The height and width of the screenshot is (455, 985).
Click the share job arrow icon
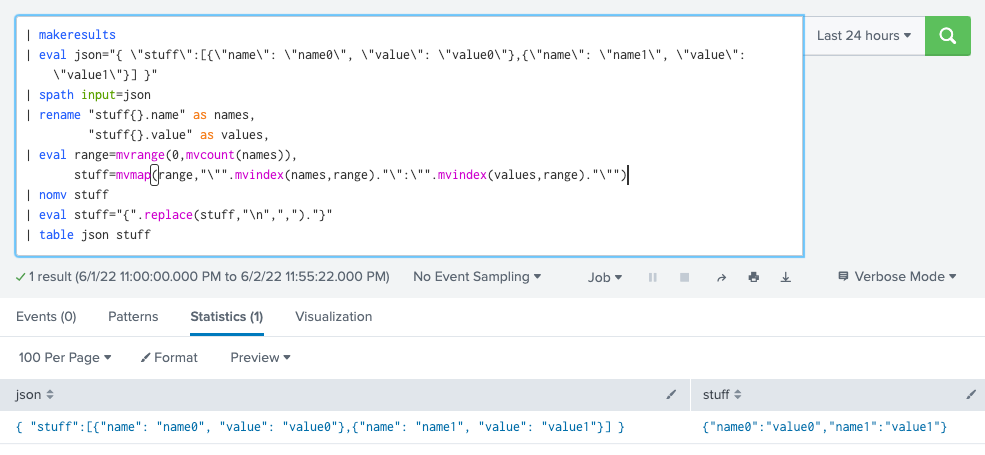coord(720,277)
